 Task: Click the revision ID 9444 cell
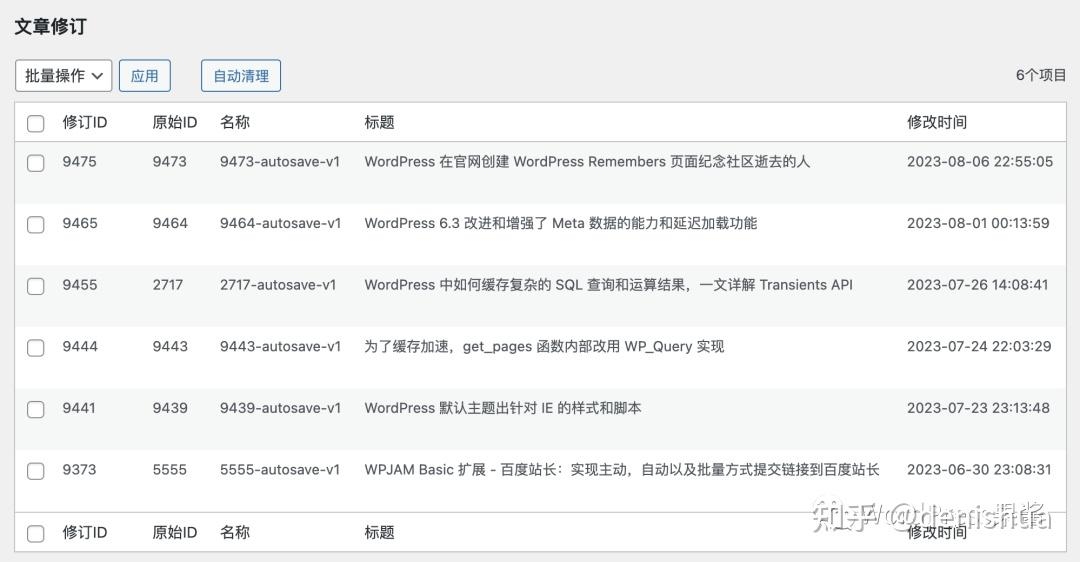tap(80, 346)
